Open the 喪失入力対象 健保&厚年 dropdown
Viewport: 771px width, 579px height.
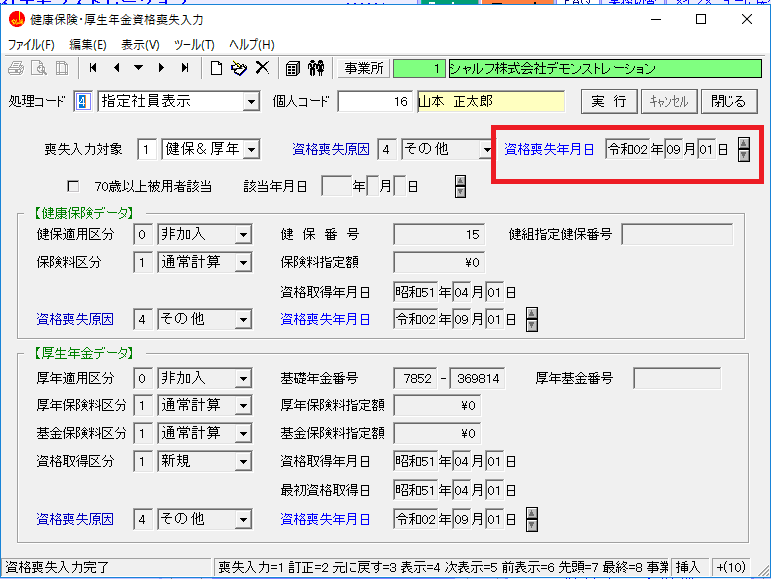coord(250,150)
